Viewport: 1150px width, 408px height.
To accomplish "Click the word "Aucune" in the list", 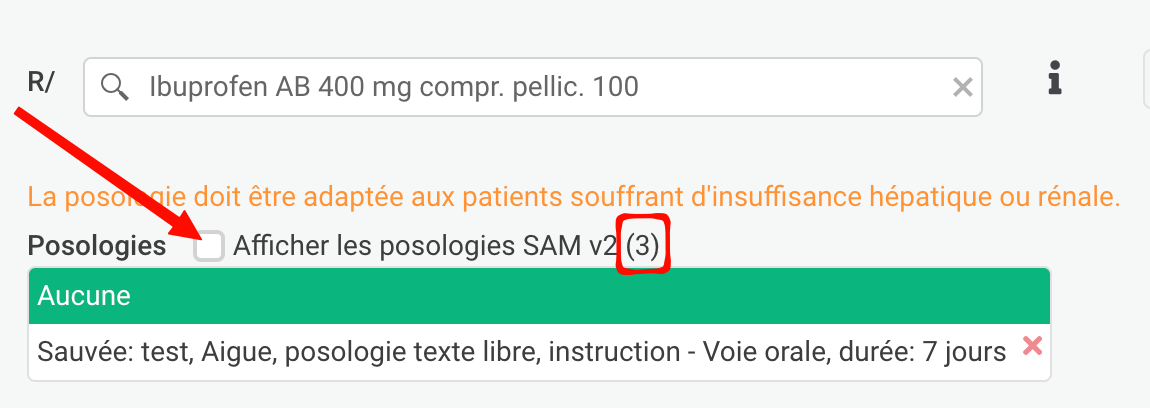I will pyautogui.click(x=84, y=296).
